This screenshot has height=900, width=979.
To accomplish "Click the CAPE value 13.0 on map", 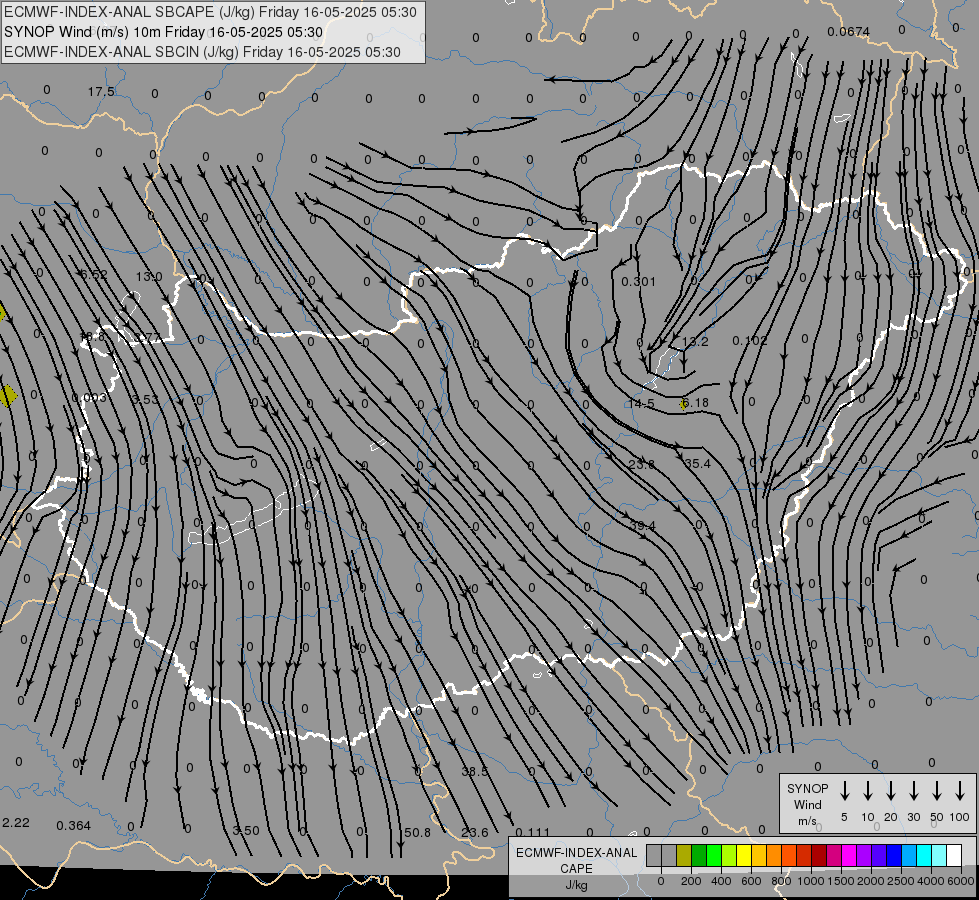I will click(149, 277).
